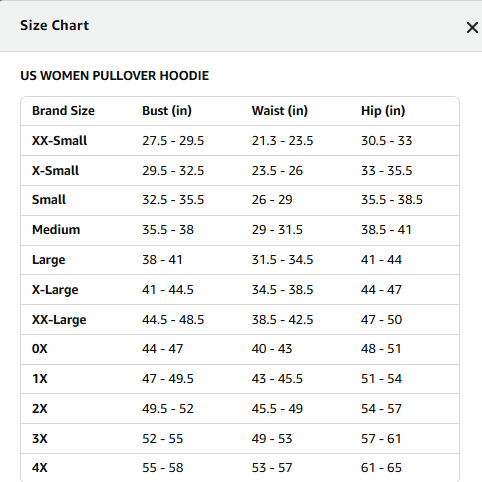This screenshot has height=482, width=482.
Task: Click the 4X size row label
Action: pos(40,468)
